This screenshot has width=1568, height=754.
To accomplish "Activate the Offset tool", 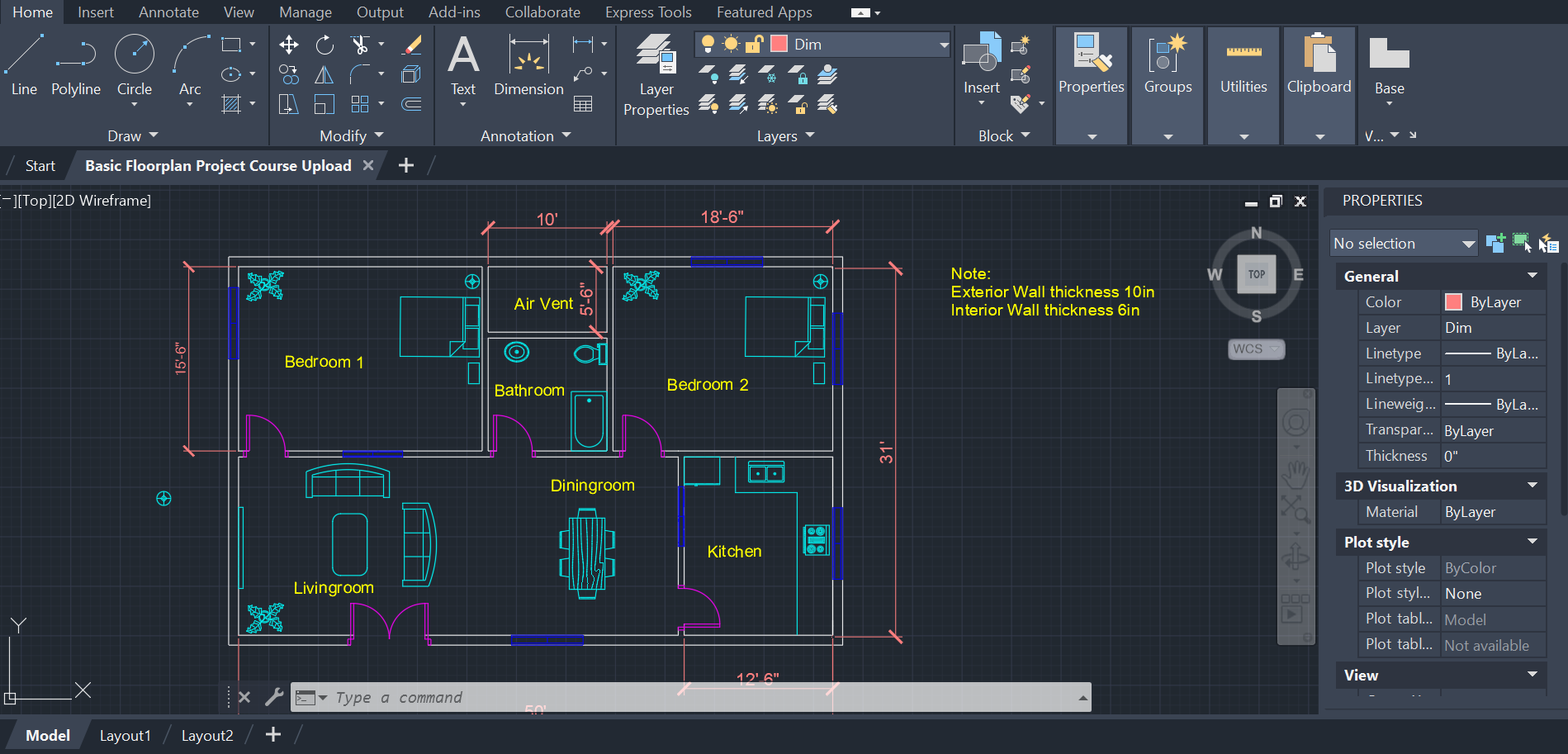I will [x=411, y=104].
